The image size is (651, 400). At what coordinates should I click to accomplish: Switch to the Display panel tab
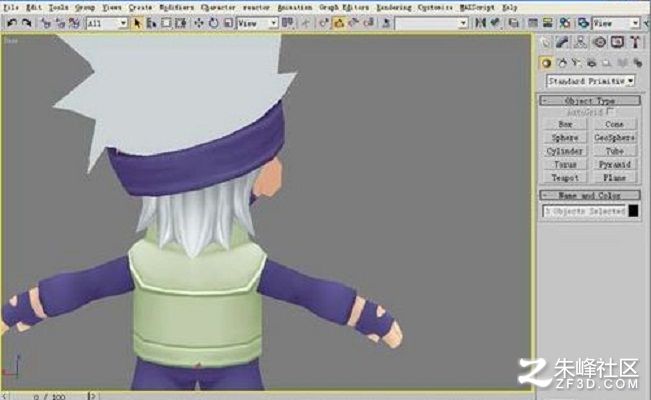point(617,42)
